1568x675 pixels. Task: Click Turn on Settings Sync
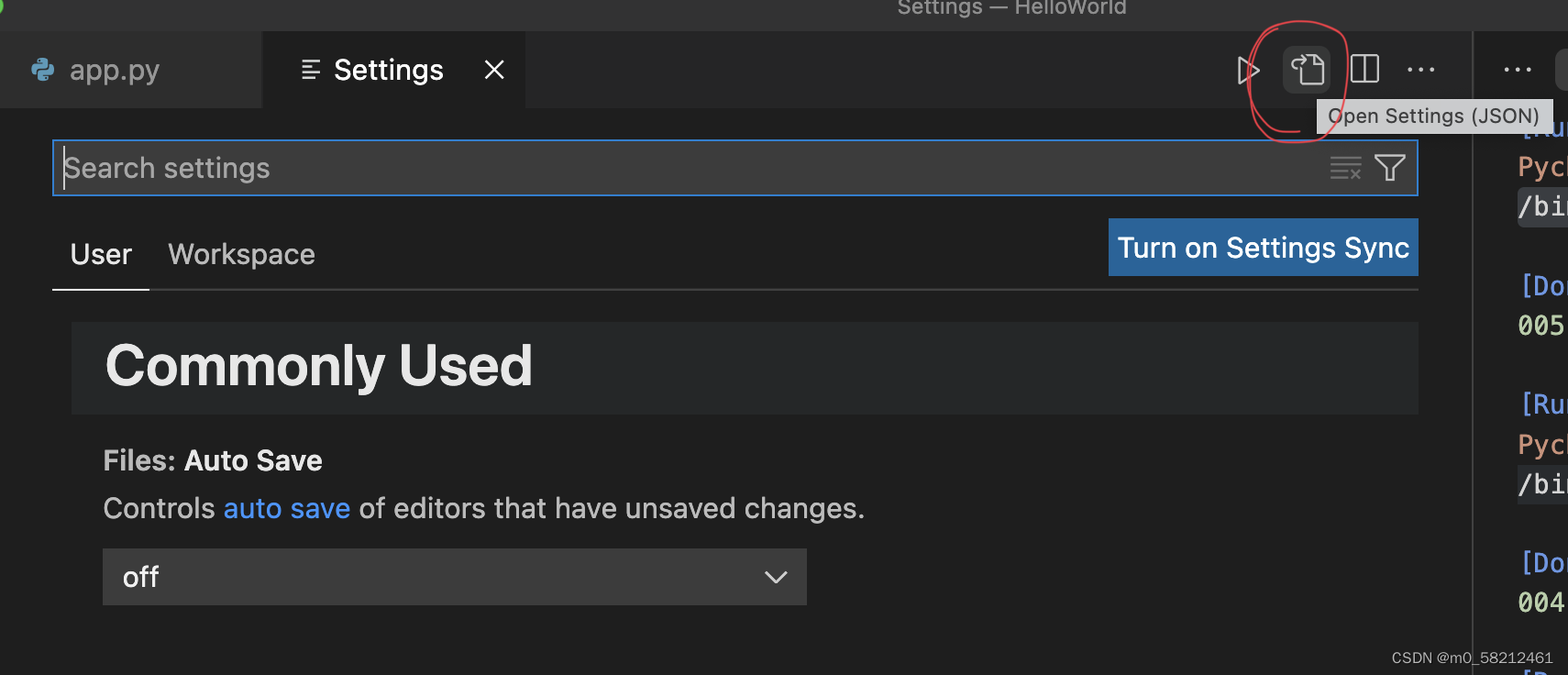point(1263,248)
